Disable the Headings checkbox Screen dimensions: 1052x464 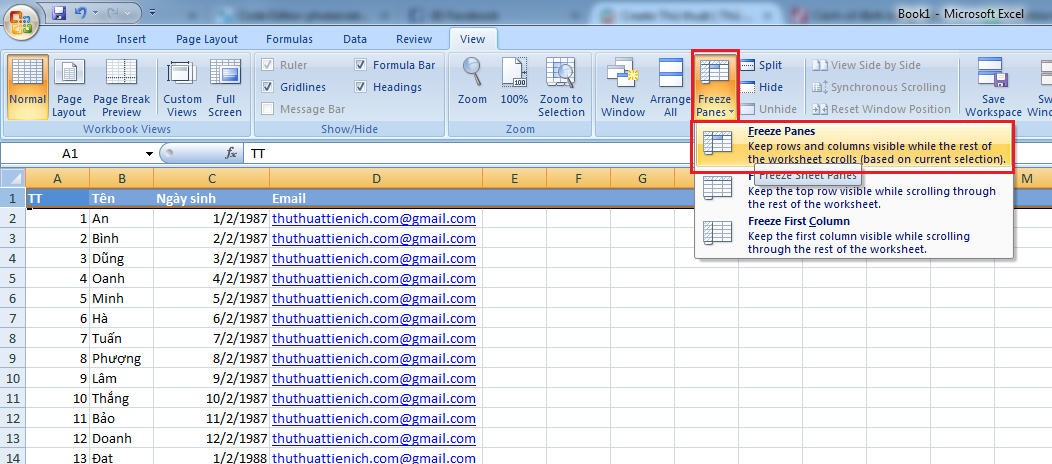point(361,87)
